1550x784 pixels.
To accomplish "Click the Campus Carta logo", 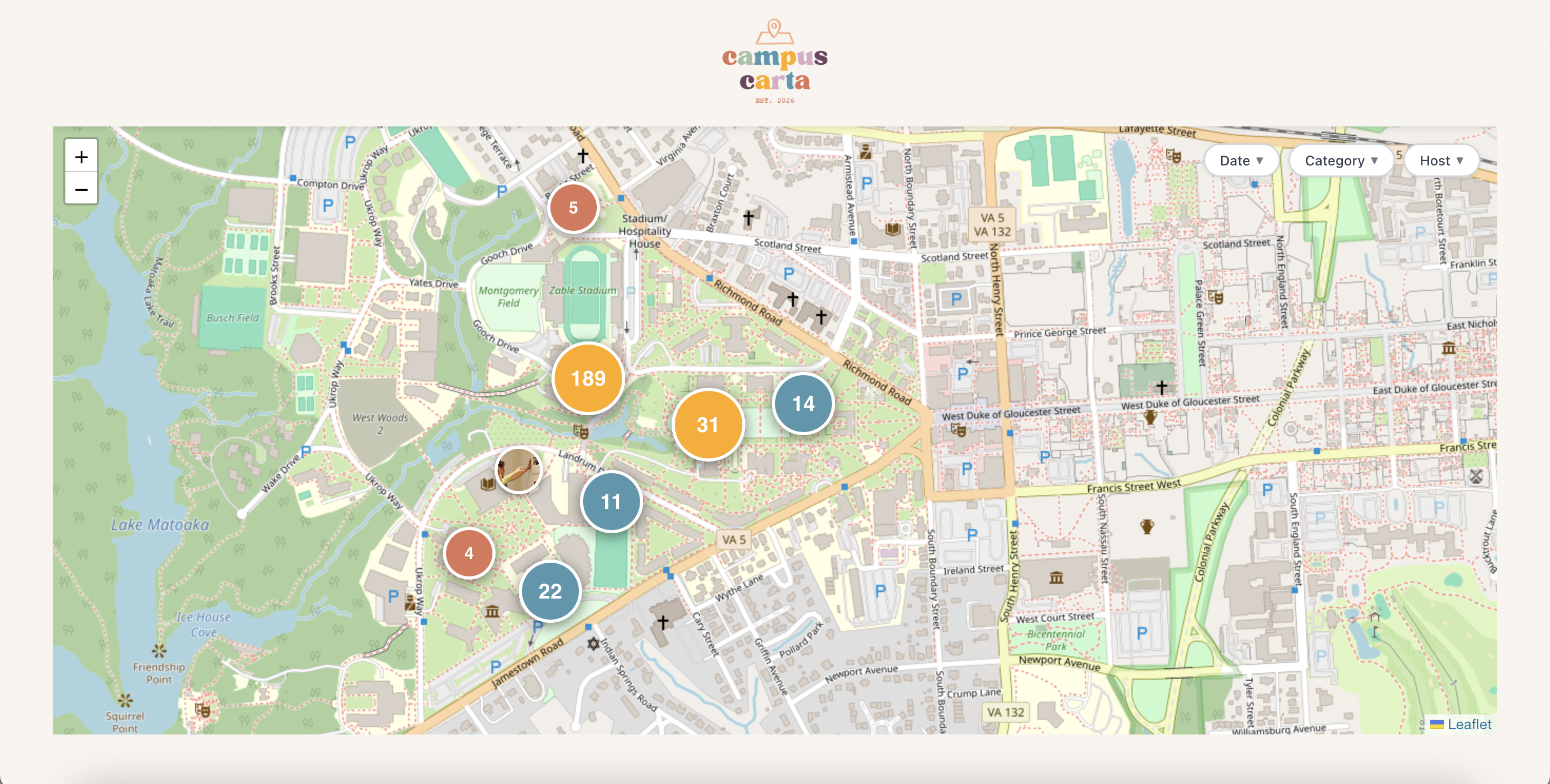I will point(775,68).
